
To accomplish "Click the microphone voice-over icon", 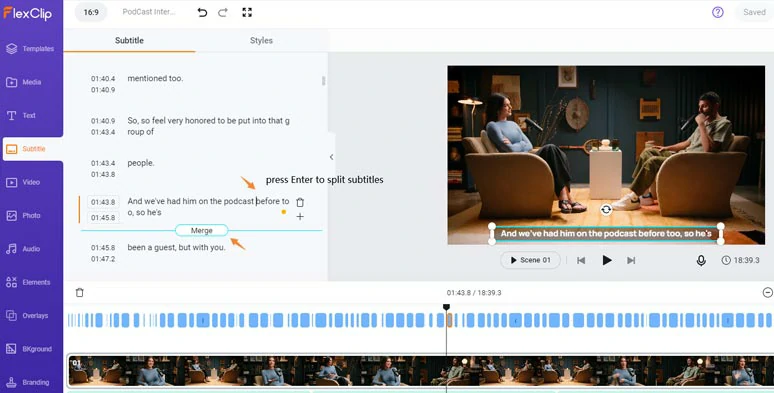I will (701, 260).
